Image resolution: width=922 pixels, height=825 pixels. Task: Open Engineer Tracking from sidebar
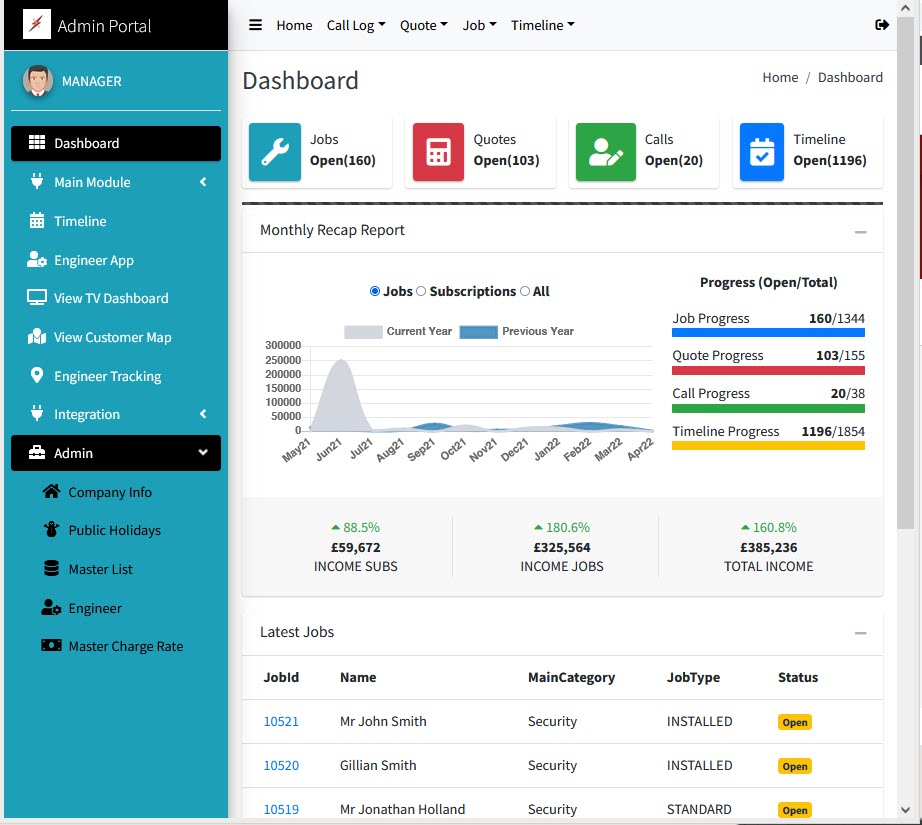coord(107,376)
